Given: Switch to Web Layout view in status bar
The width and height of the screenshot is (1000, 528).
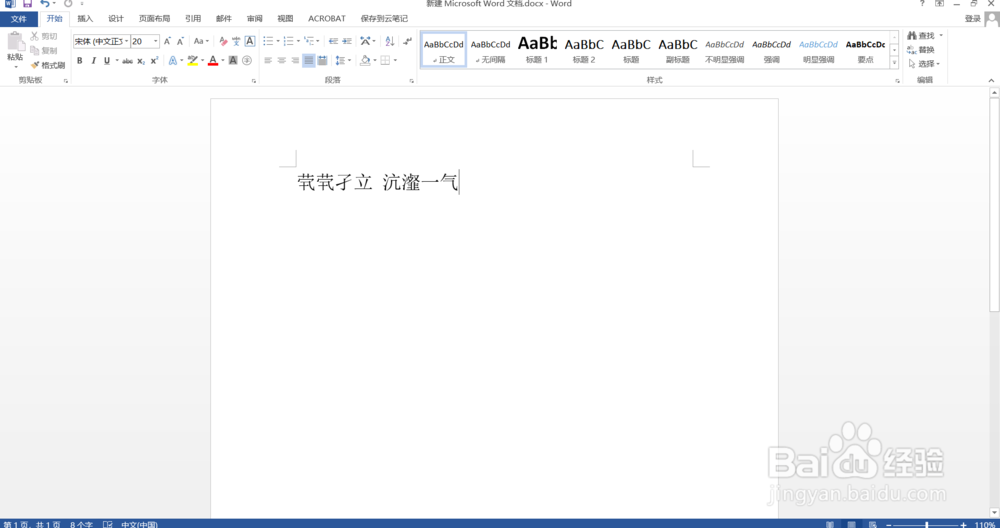Looking at the screenshot, I should click(872, 524).
